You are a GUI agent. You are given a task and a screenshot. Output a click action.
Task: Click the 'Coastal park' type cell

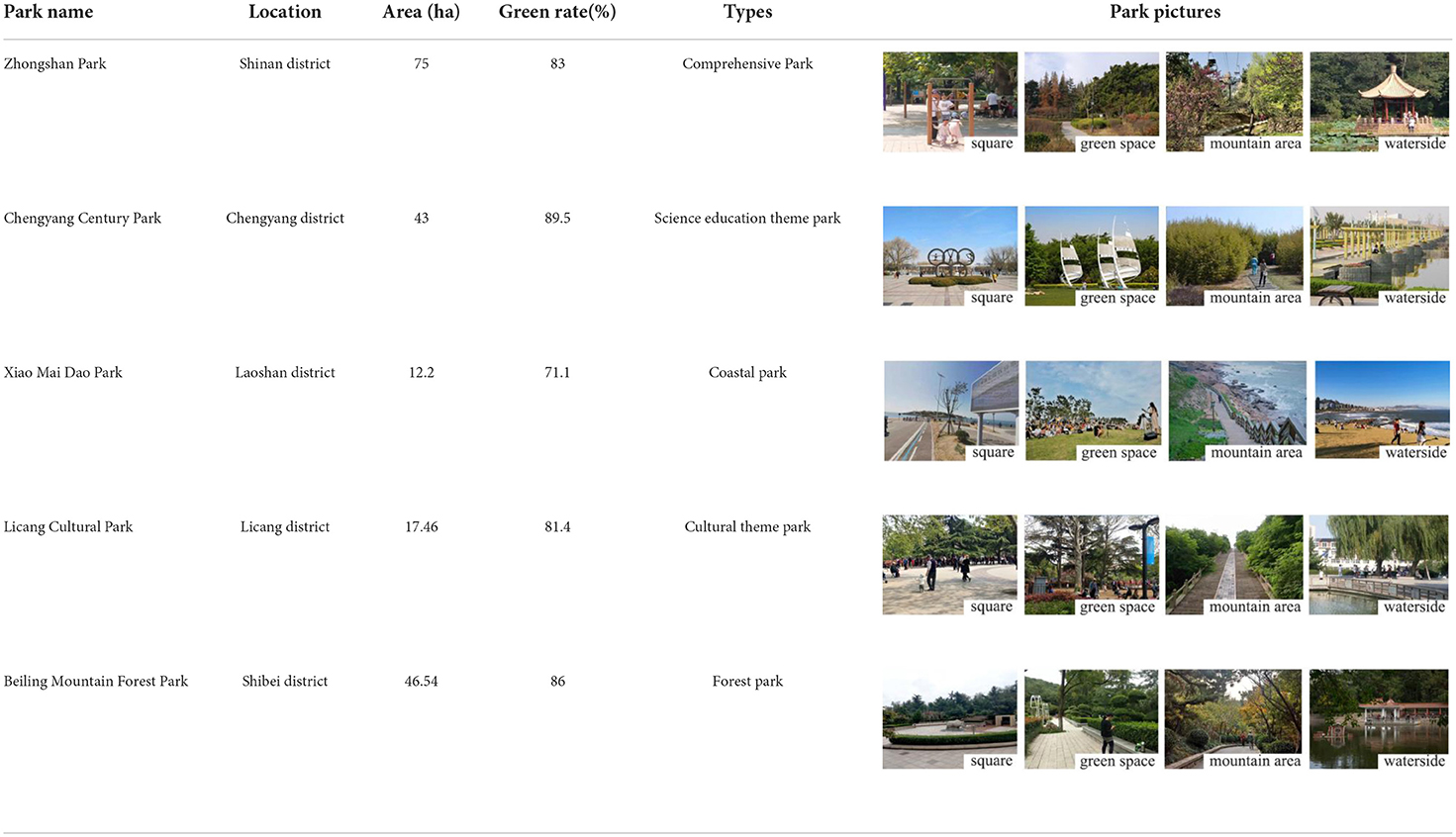[747, 372]
